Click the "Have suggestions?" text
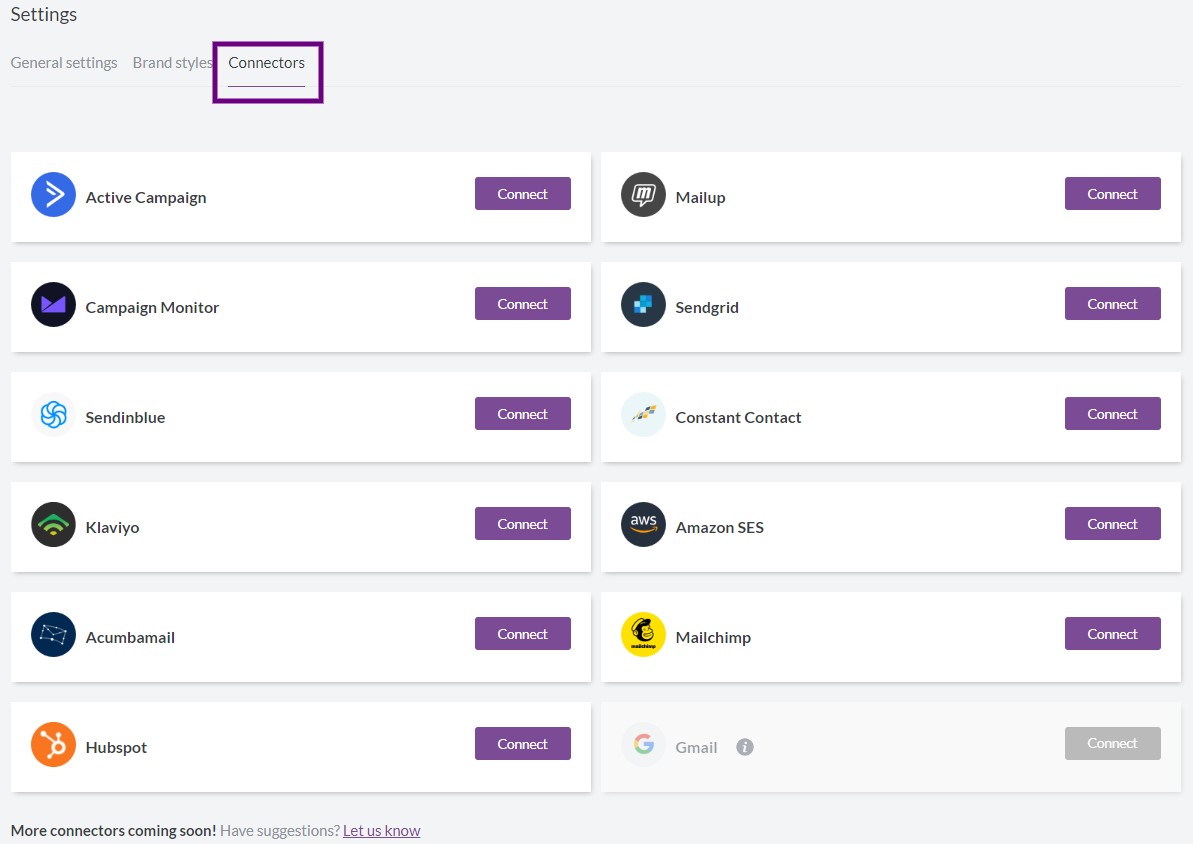Viewport: 1193px width, 844px height. [x=280, y=830]
